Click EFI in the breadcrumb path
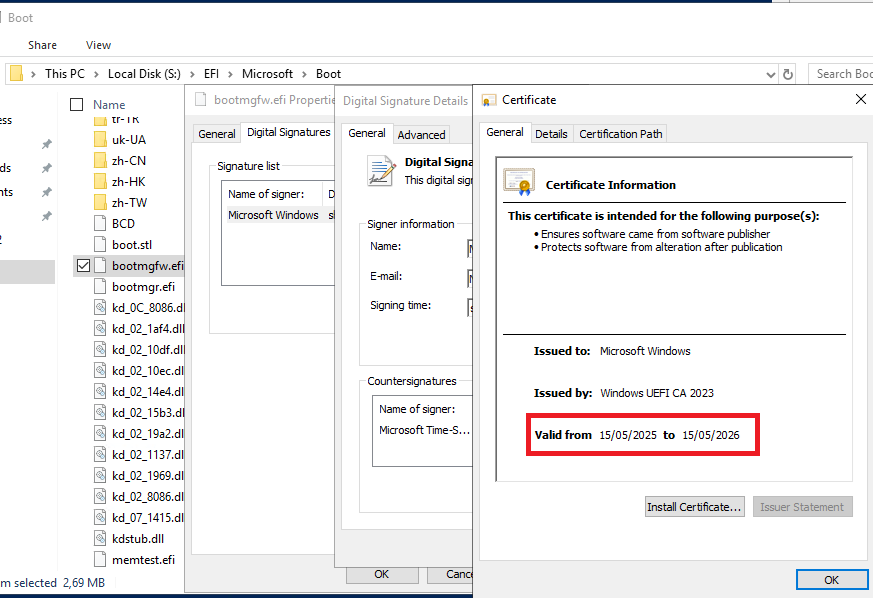873x598 pixels. tap(212, 74)
